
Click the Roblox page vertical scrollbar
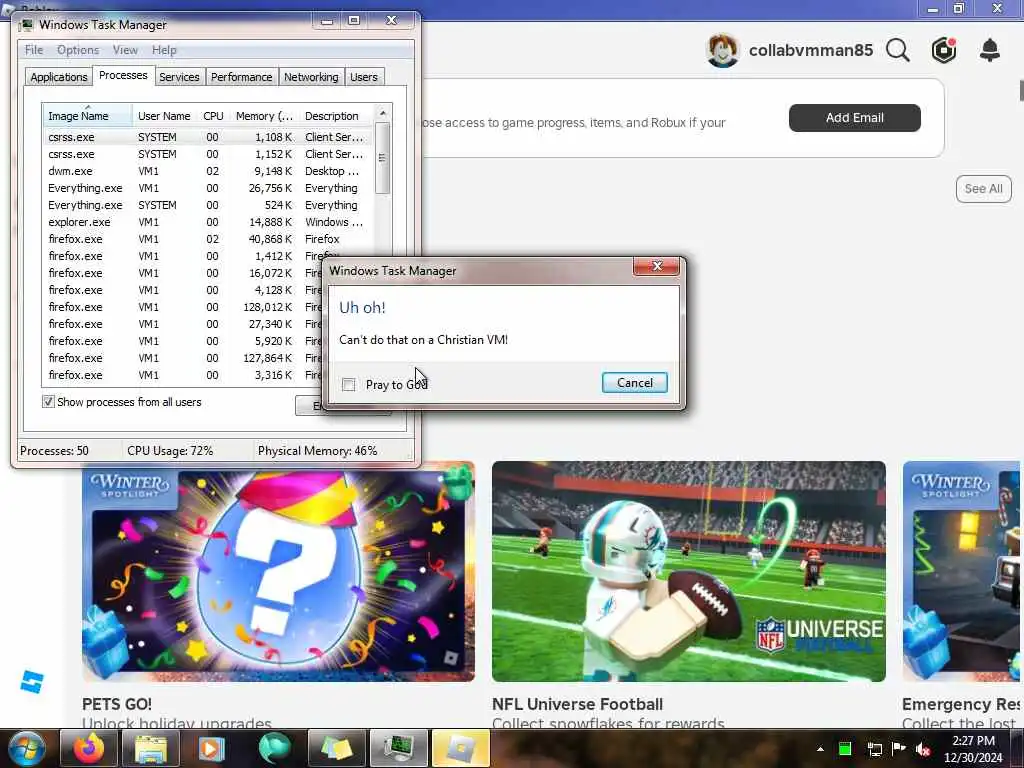click(x=1021, y=91)
